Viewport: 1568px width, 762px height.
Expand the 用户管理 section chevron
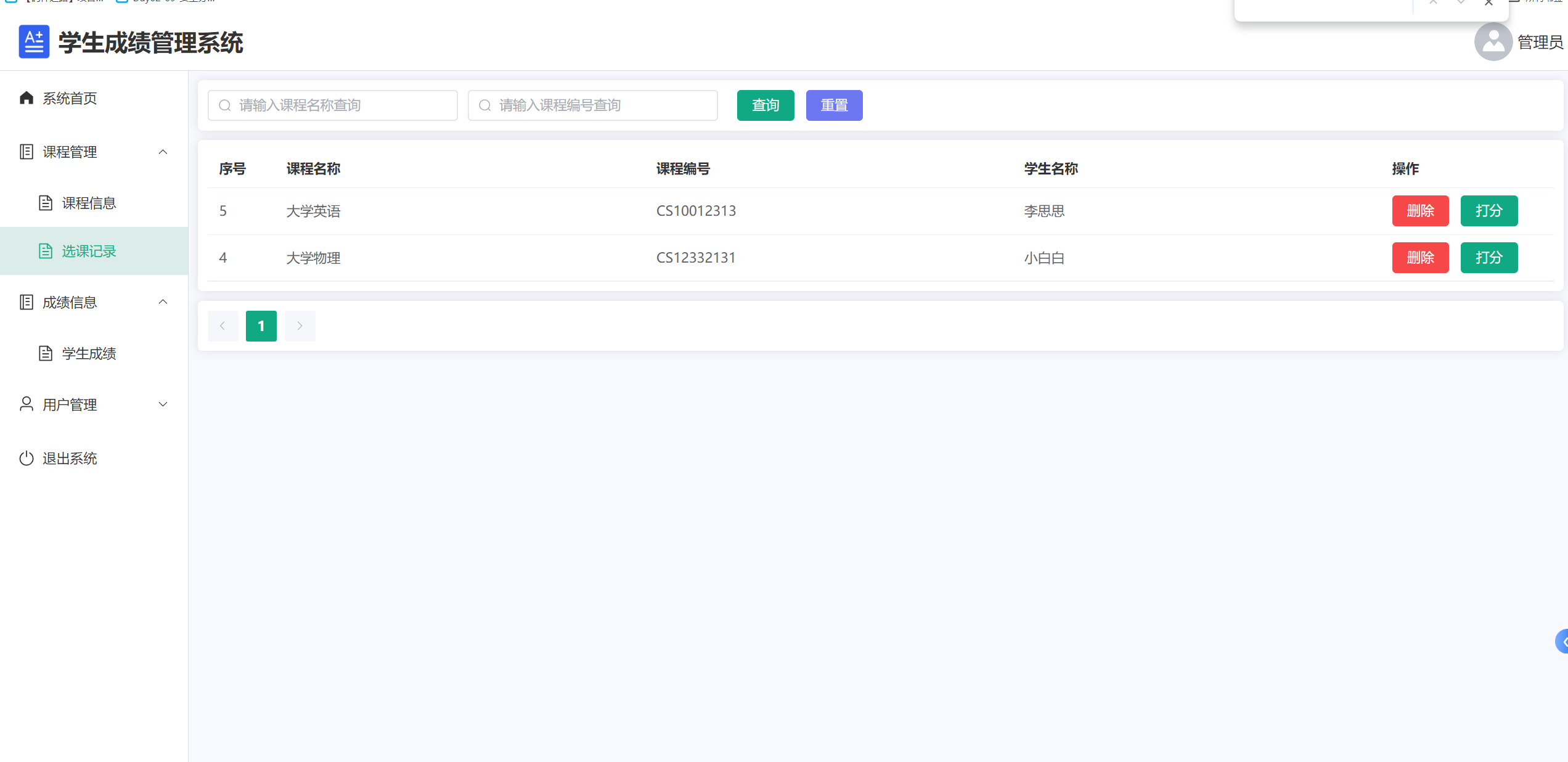[163, 404]
